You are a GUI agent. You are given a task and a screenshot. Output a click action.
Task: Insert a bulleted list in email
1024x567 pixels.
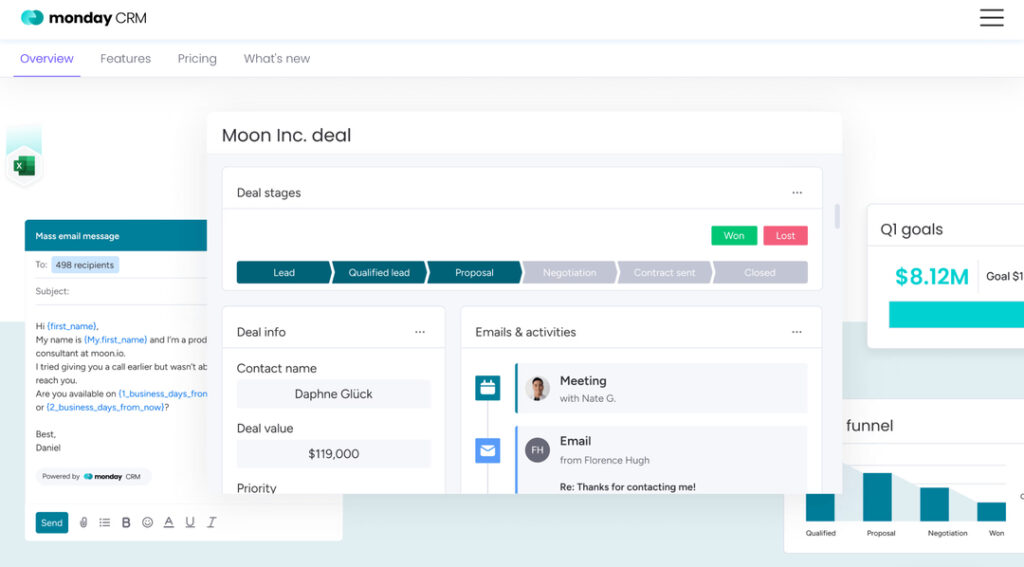pos(104,523)
